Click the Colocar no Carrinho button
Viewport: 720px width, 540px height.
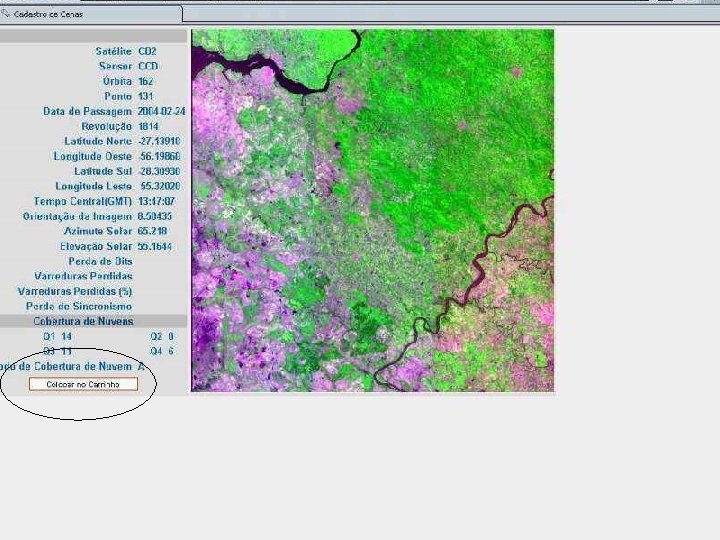[83, 384]
